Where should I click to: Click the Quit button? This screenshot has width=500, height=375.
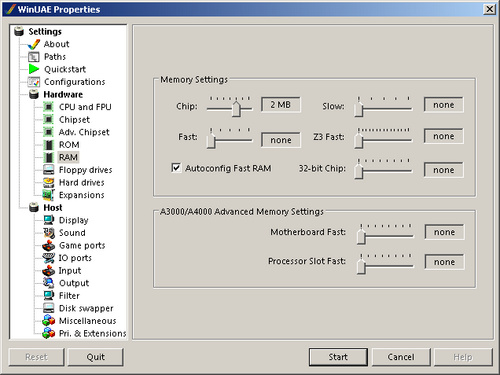pyautogui.click(x=96, y=357)
